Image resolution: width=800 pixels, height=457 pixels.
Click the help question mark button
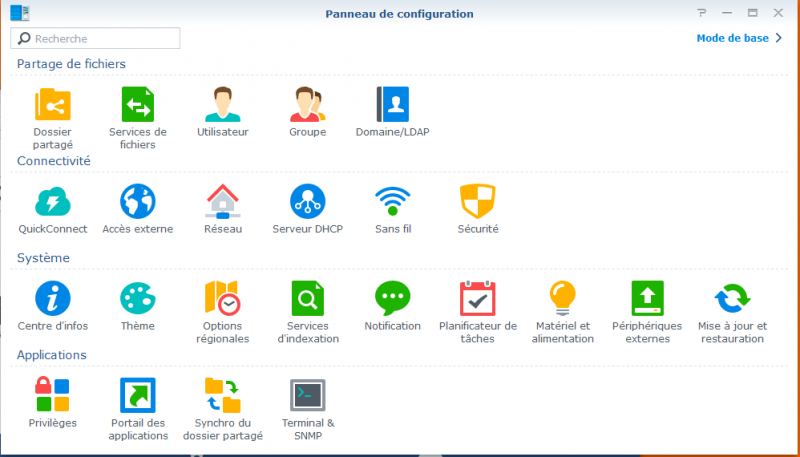click(x=702, y=13)
